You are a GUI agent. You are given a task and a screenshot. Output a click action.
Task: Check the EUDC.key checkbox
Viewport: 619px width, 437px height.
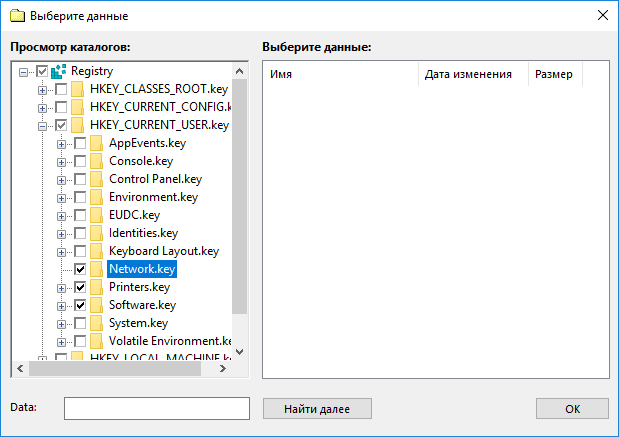coord(80,215)
